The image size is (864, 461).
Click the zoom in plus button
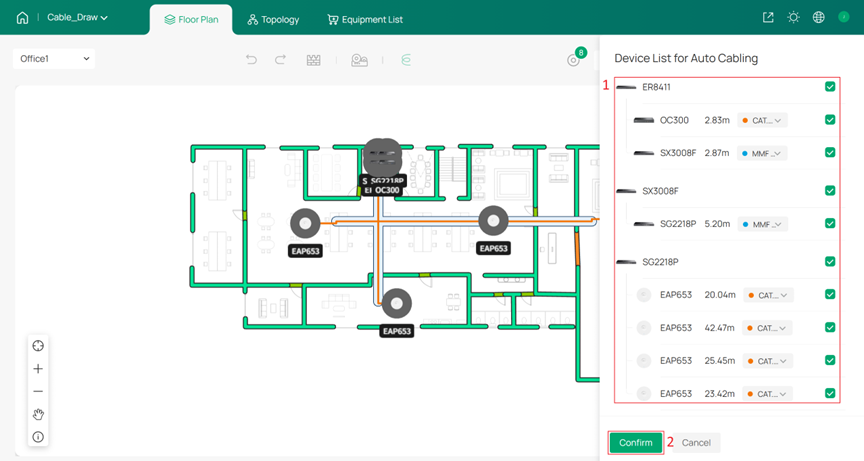tap(38, 369)
